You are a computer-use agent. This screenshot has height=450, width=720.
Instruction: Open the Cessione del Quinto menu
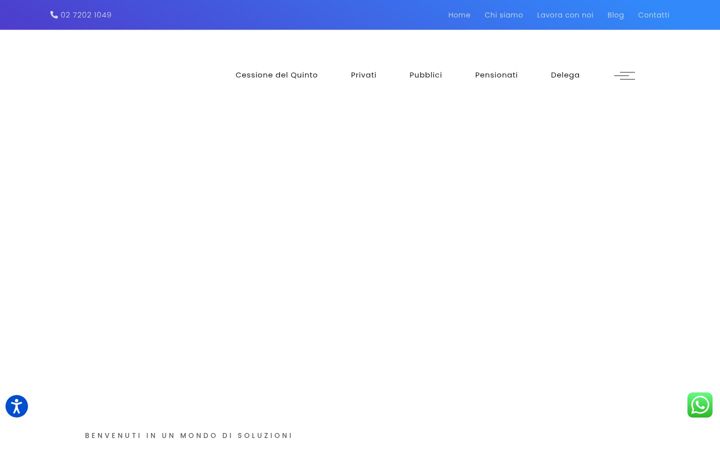tap(276, 75)
